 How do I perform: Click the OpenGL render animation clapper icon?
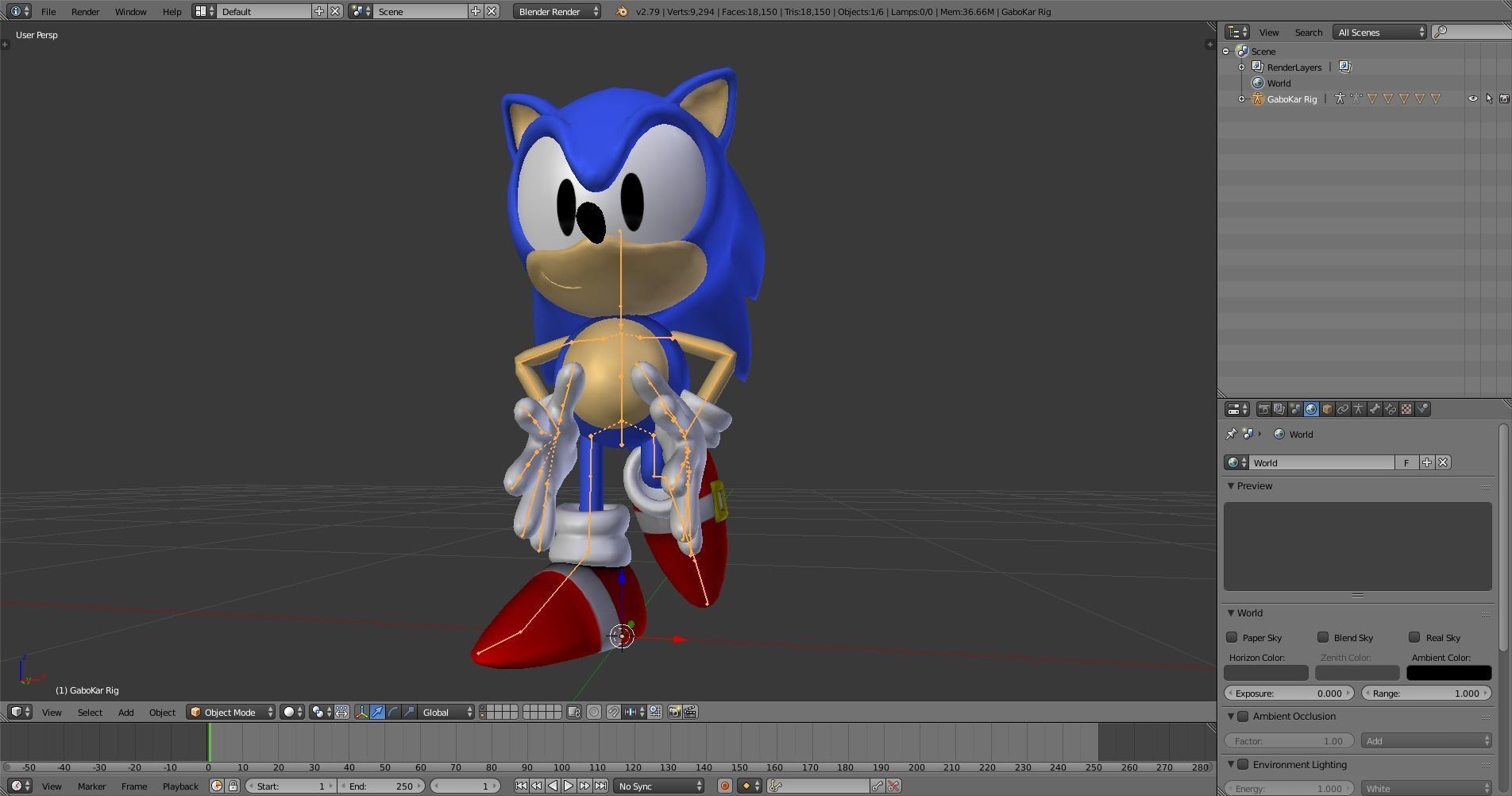[x=690, y=712]
